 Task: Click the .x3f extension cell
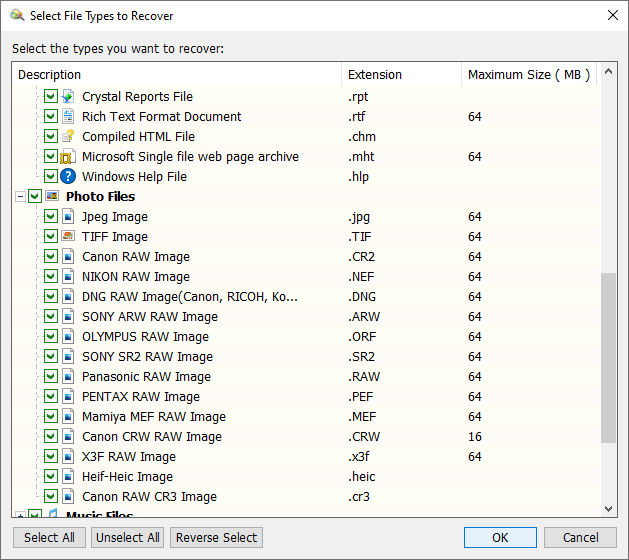[x=358, y=457]
